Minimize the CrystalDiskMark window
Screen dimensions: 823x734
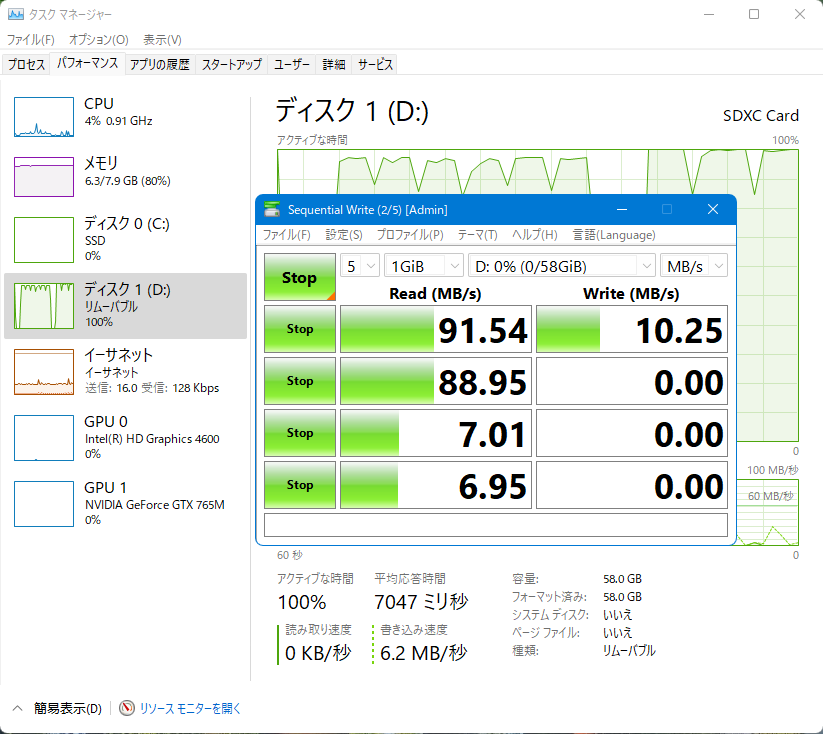click(x=622, y=209)
